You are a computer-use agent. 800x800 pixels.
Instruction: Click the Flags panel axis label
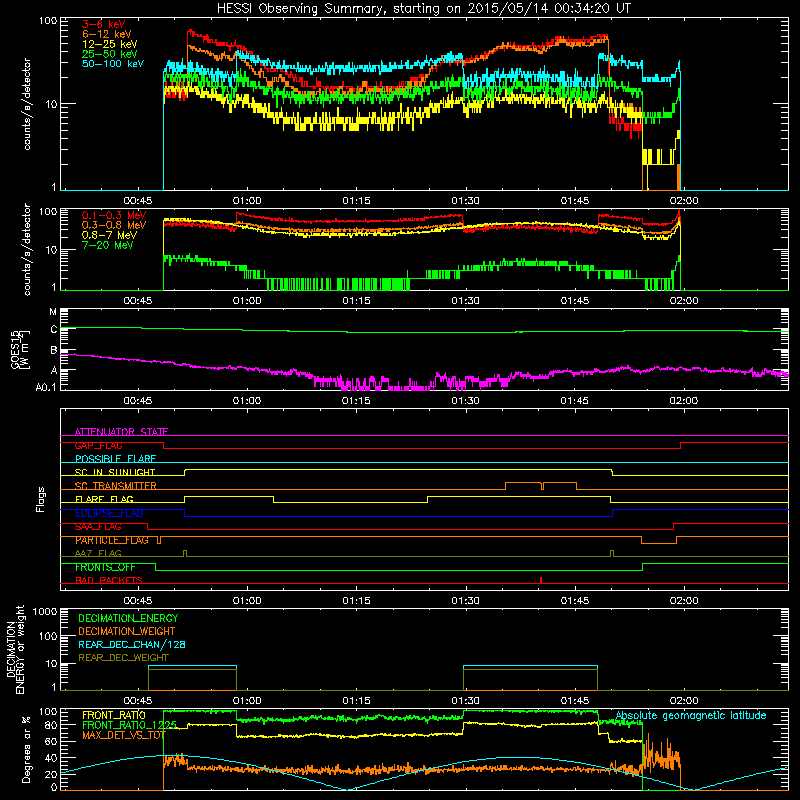[41, 499]
